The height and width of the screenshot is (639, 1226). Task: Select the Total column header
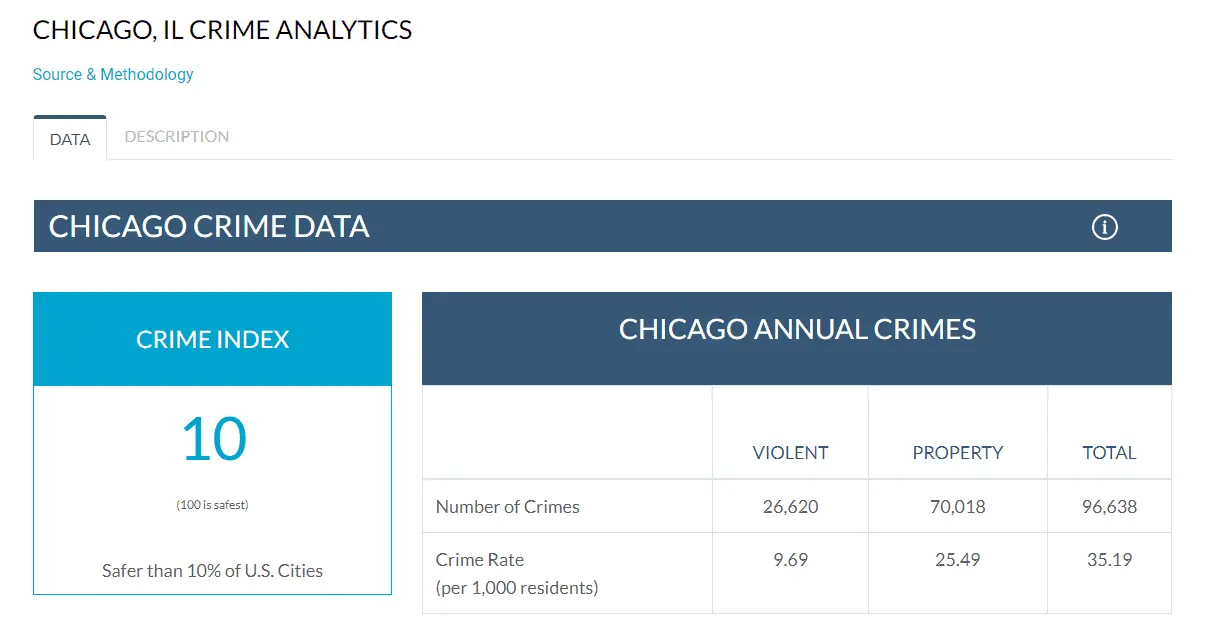point(1109,453)
